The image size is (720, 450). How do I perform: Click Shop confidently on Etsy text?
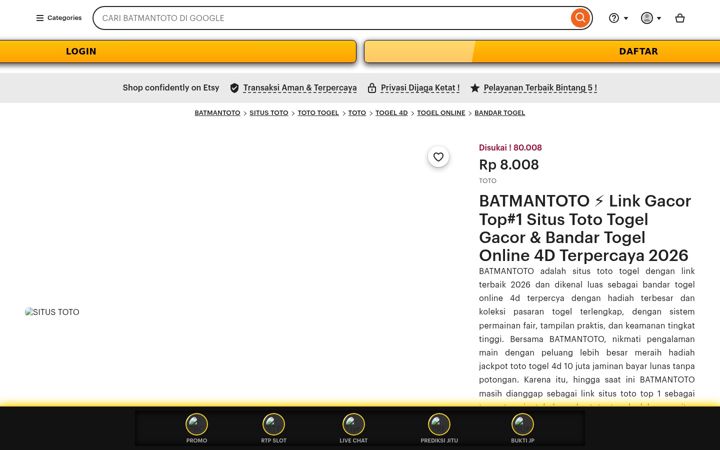click(171, 88)
